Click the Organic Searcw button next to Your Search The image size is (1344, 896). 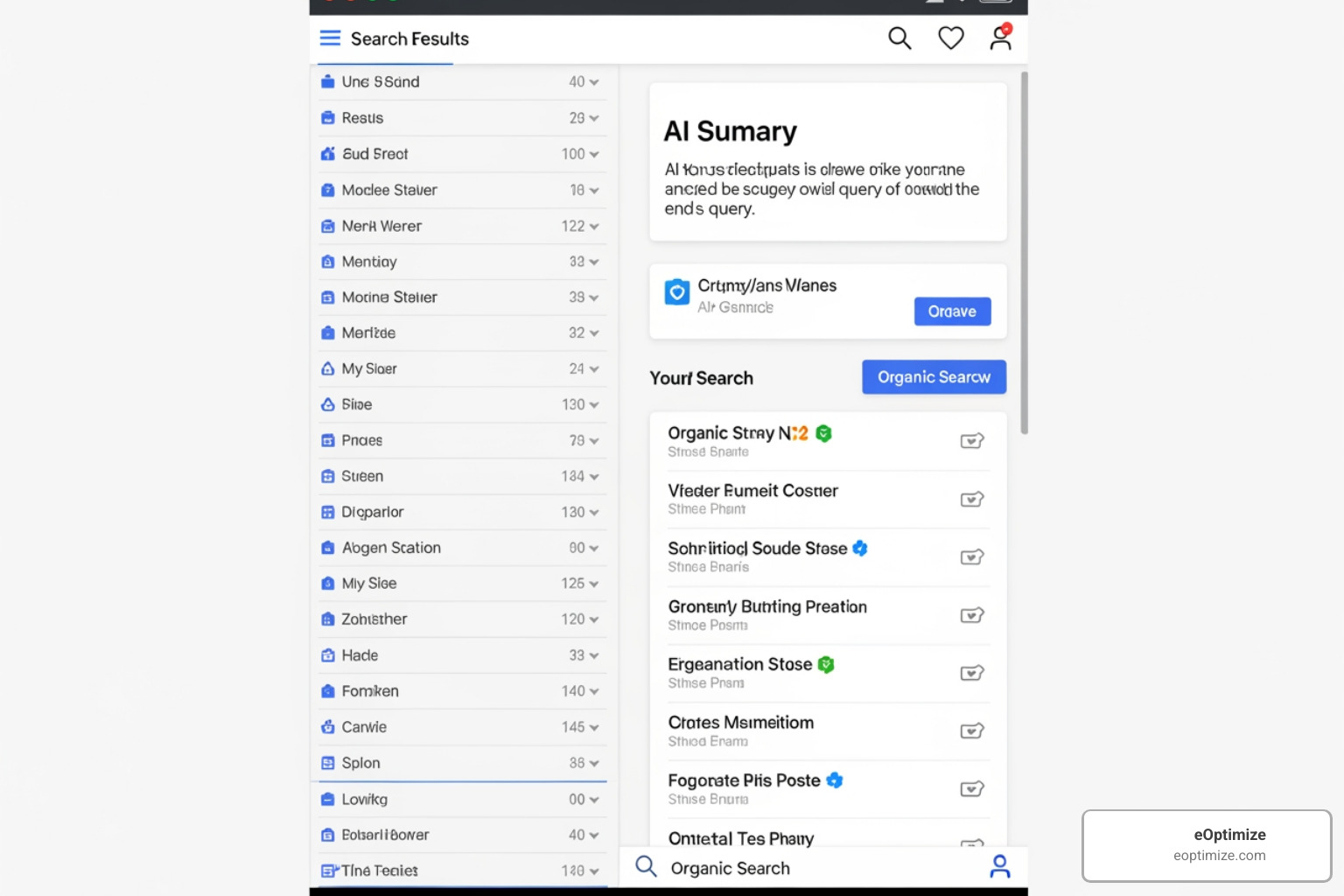[x=934, y=376]
